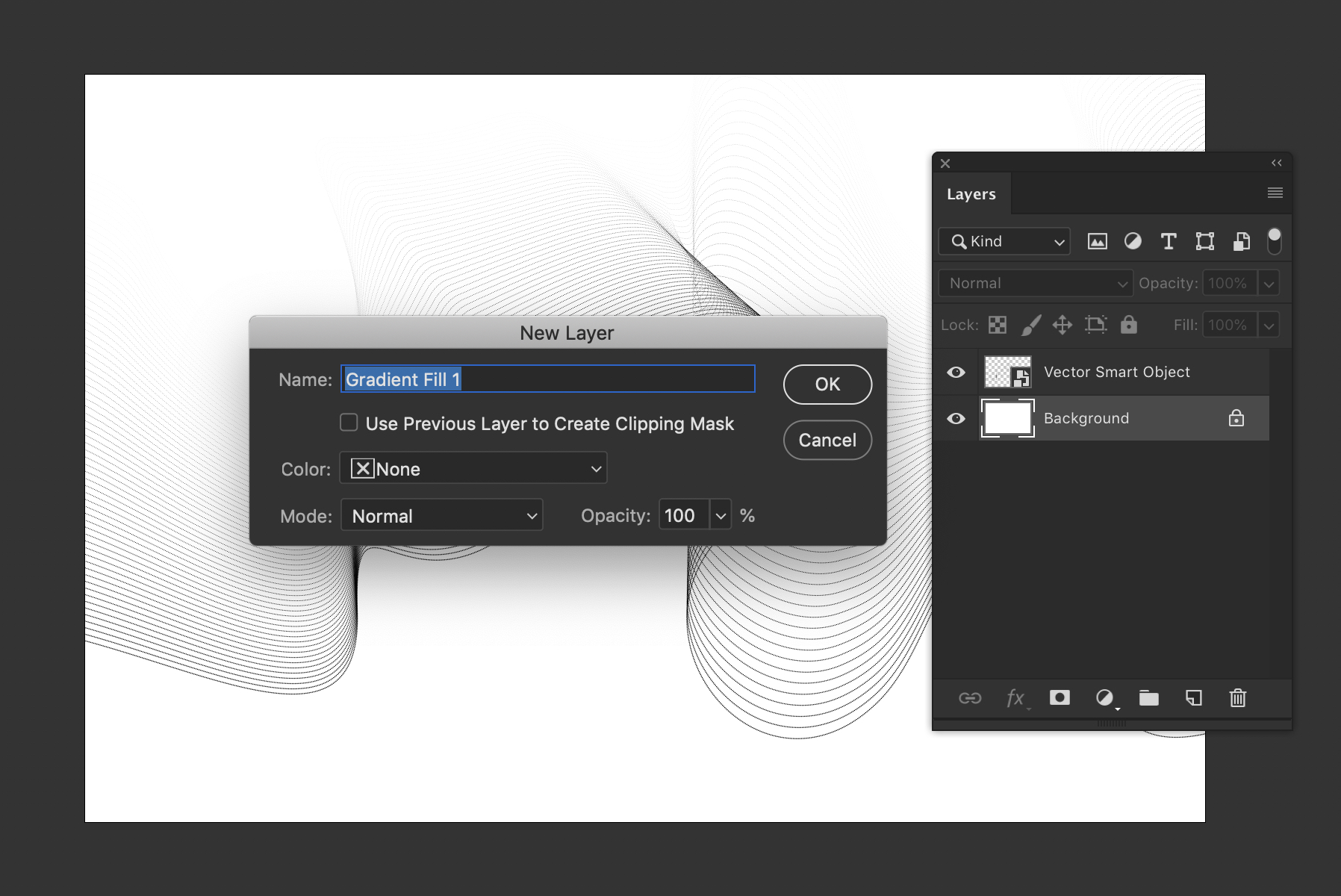Viewport: 1341px width, 896px height.
Task: Open the Layers blend mode Normal dropdown
Action: [x=1036, y=283]
